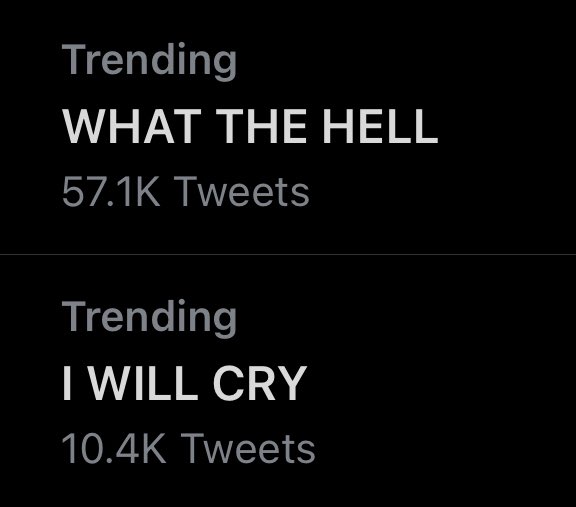The height and width of the screenshot is (507, 576).
Task: Choose the first Trending list entry row
Action: [x=288, y=127]
